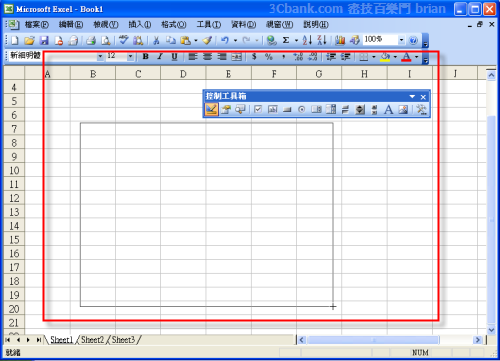Click the AutoSum sigma icon

click(x=286, y=40)
